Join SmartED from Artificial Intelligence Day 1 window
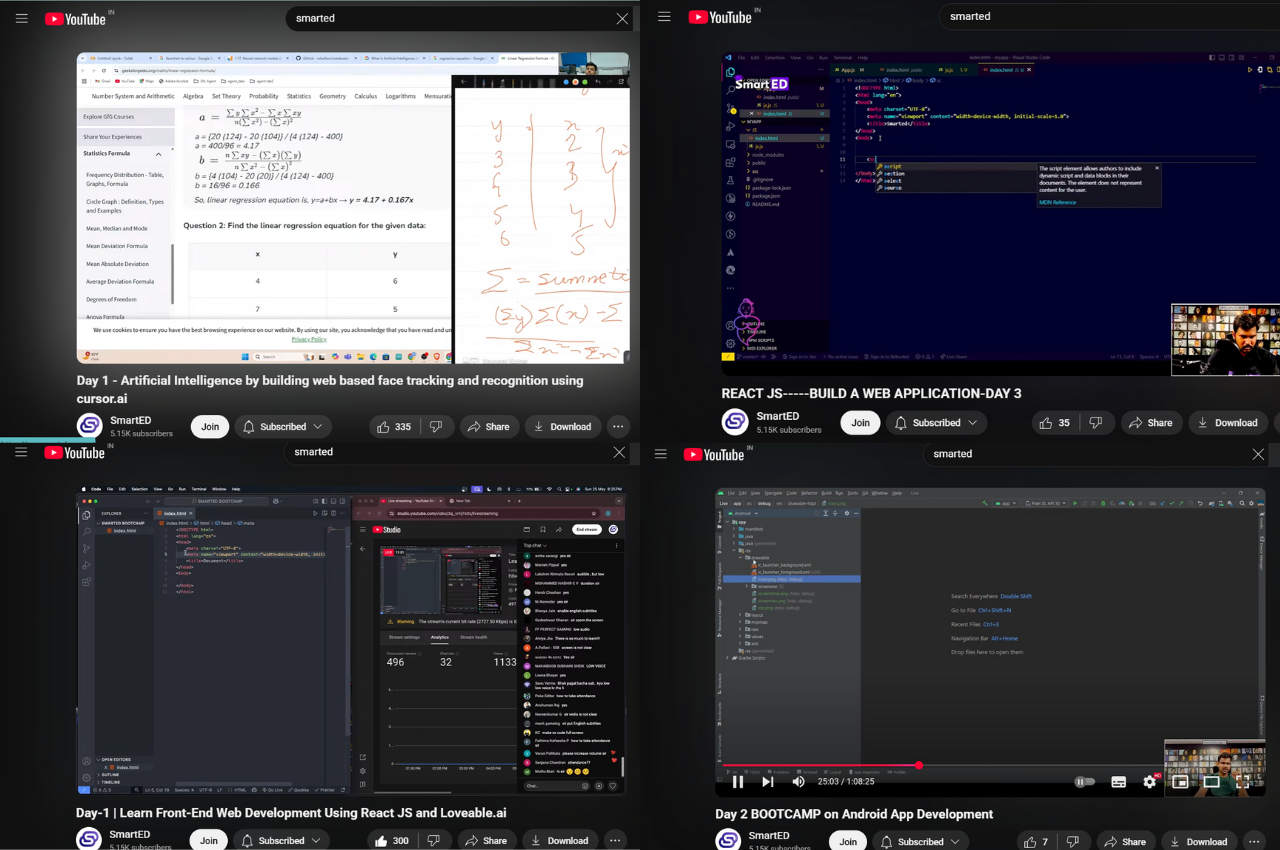 tap(210, 427)
